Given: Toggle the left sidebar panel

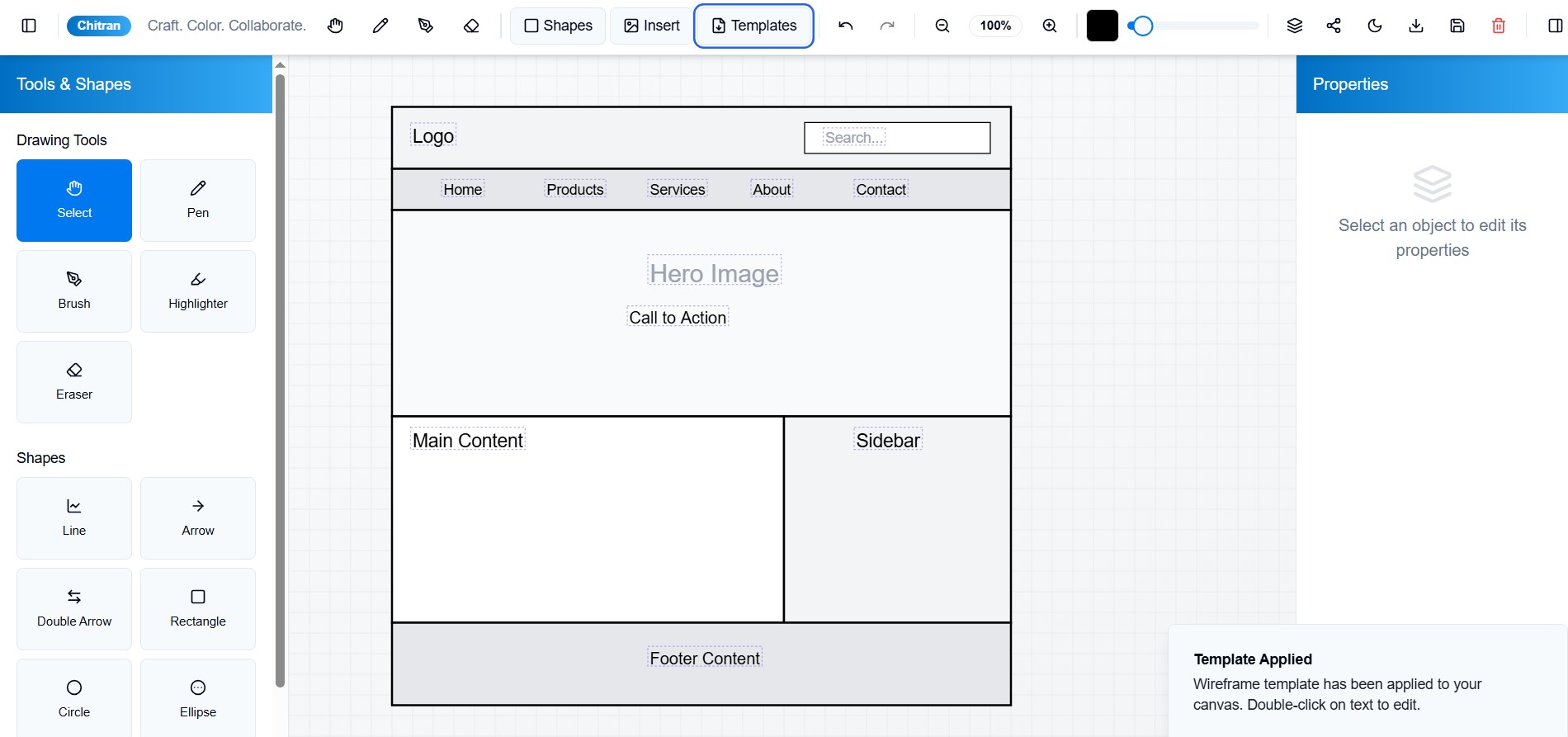Looking at the screenshot, I should coord(29,26).
